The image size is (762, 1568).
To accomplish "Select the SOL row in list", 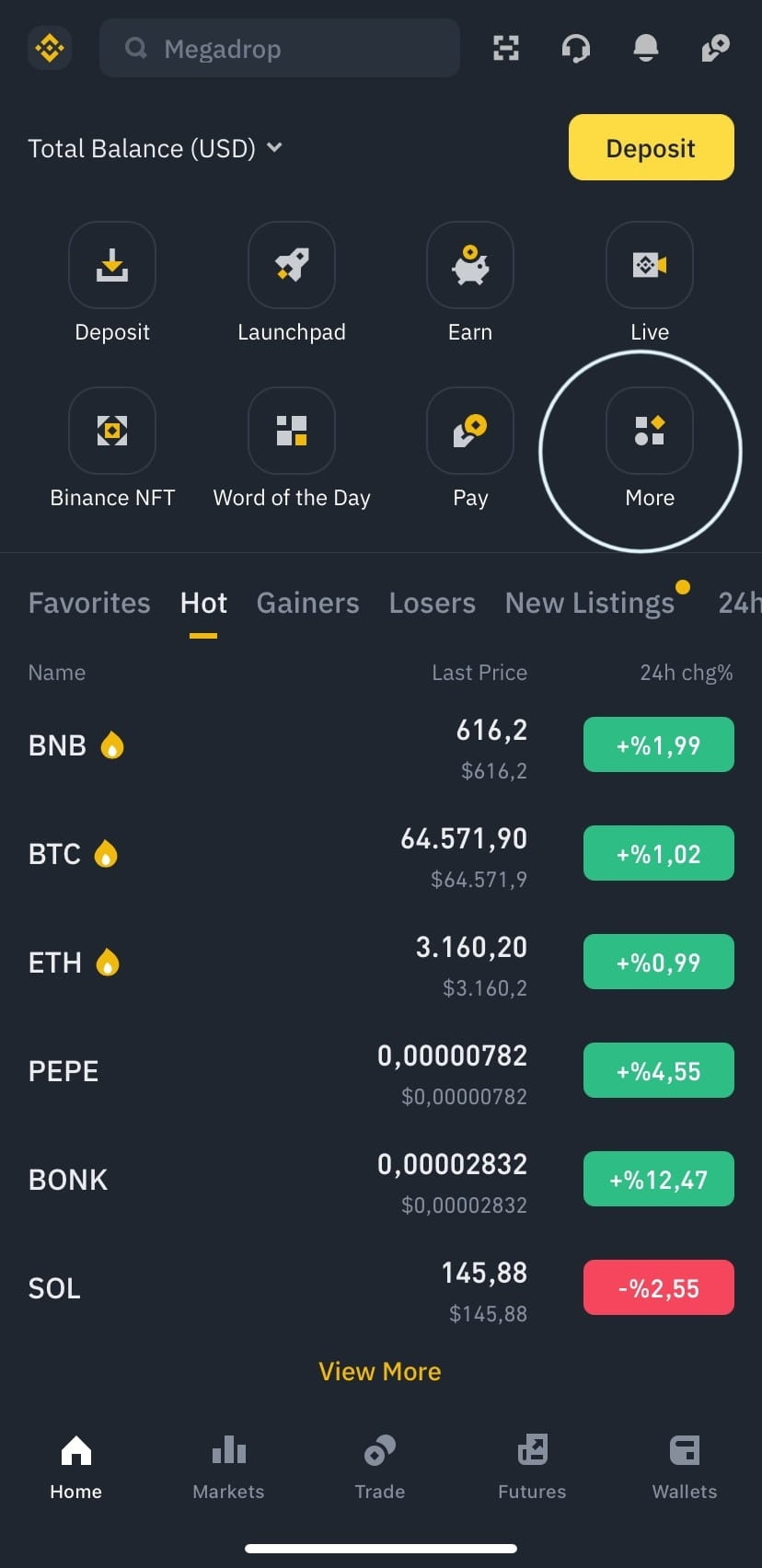I will click(x=276, y=1288).
